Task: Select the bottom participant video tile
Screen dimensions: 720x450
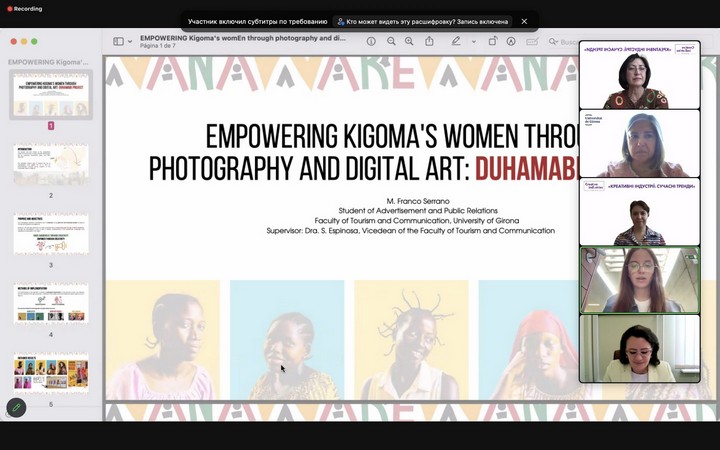Action: (x=639, y=348)
